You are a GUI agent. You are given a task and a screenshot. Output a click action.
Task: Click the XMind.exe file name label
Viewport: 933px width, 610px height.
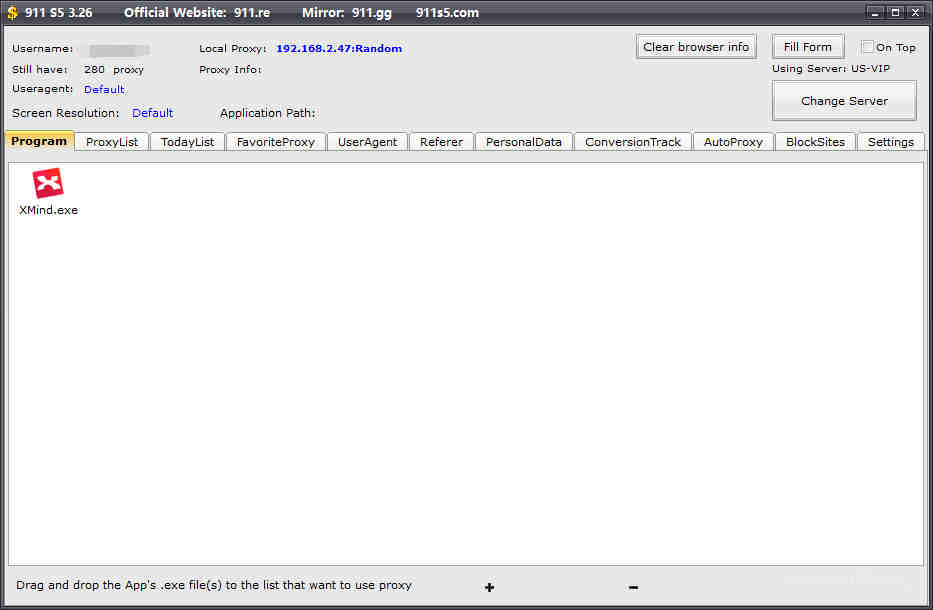tap(48, 210)
